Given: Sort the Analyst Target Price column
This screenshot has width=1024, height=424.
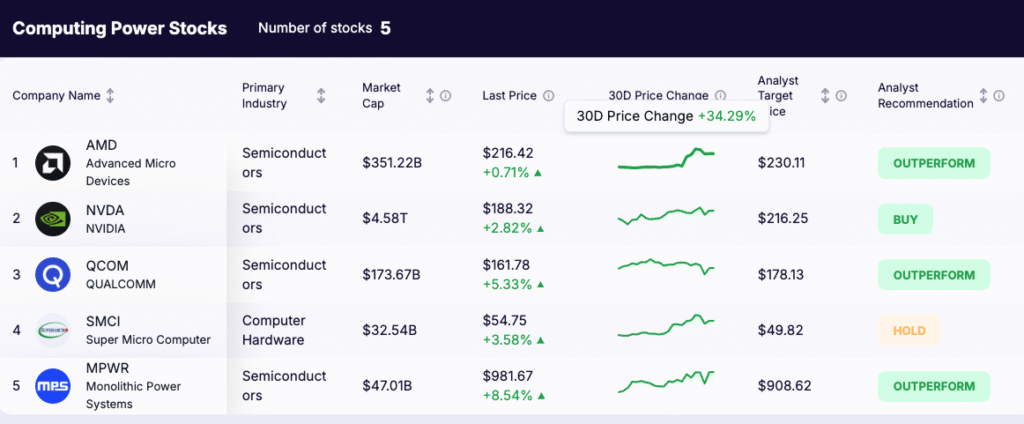Looking at the screenshot, I should [x=825, y=96].
